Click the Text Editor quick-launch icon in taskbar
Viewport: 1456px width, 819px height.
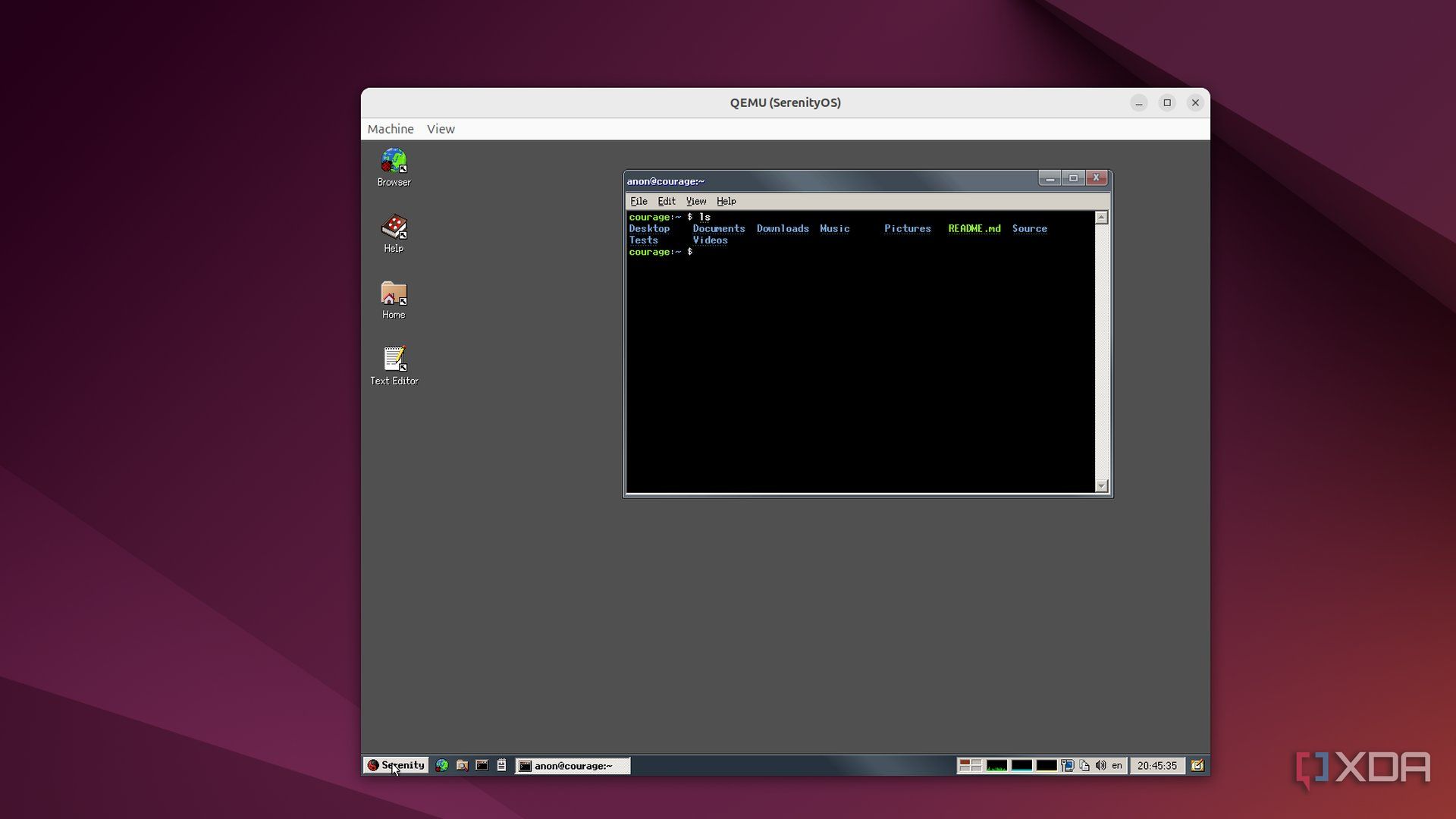pyautogui.click(x=501, y=765)
